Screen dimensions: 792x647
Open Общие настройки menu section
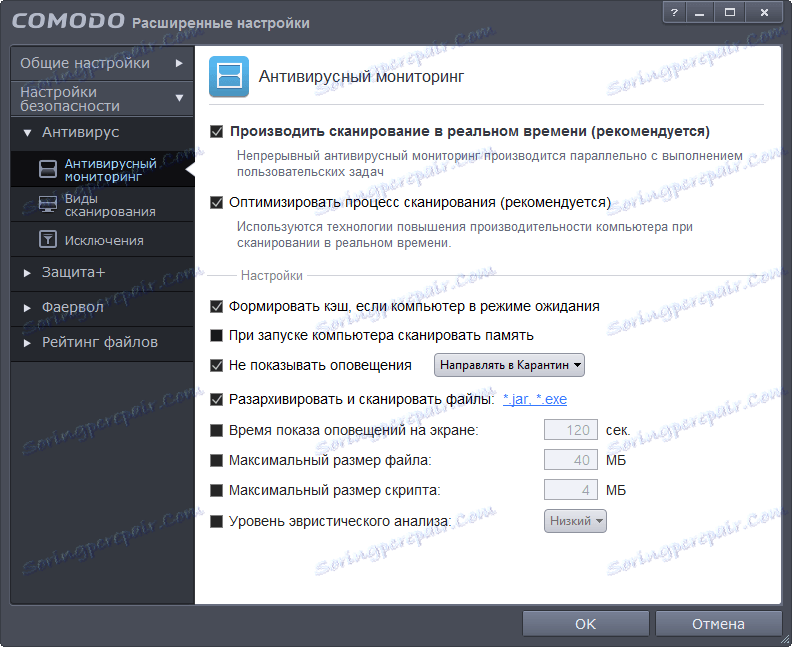(102, 63)
